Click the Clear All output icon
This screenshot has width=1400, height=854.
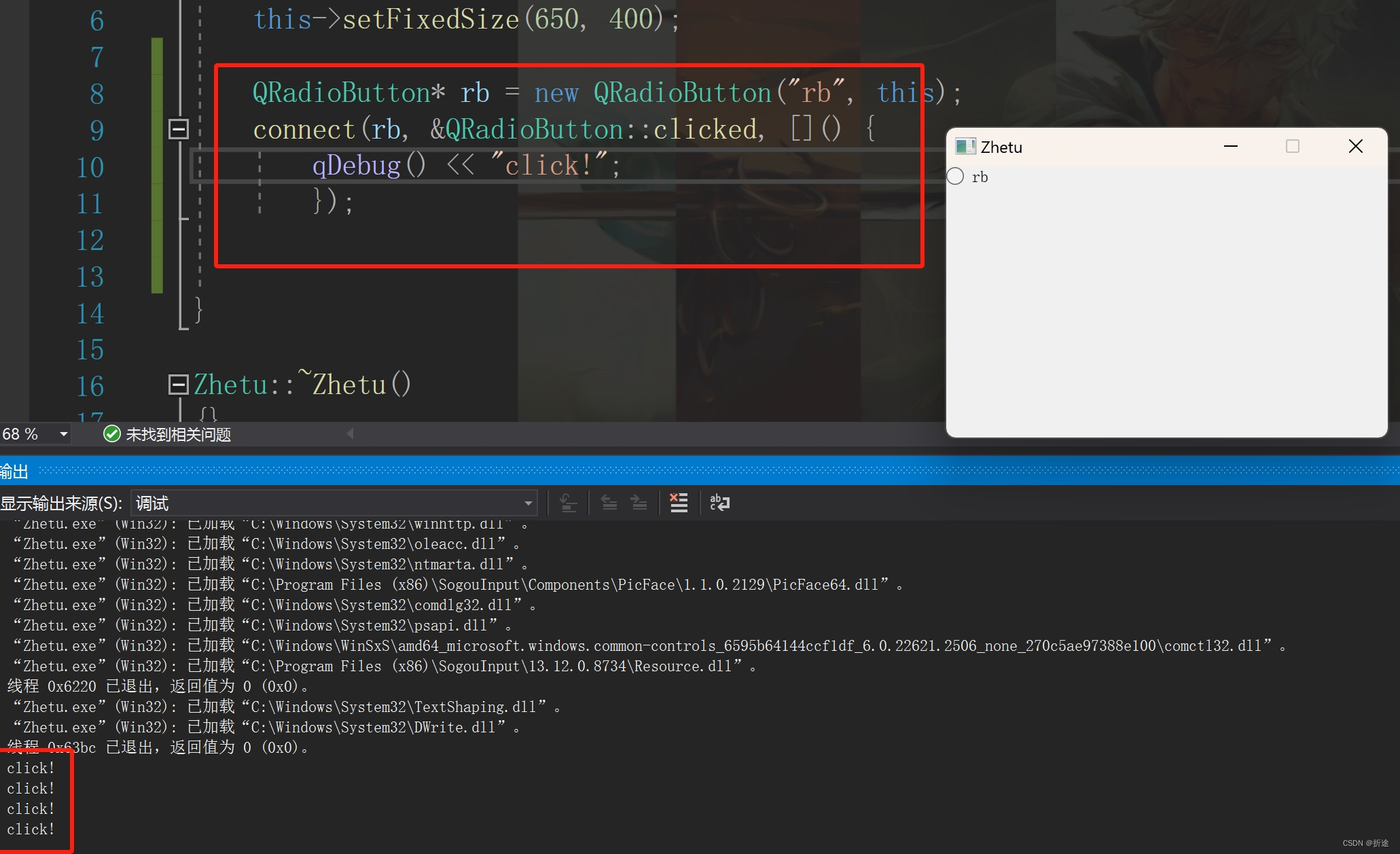pos(679,503)
